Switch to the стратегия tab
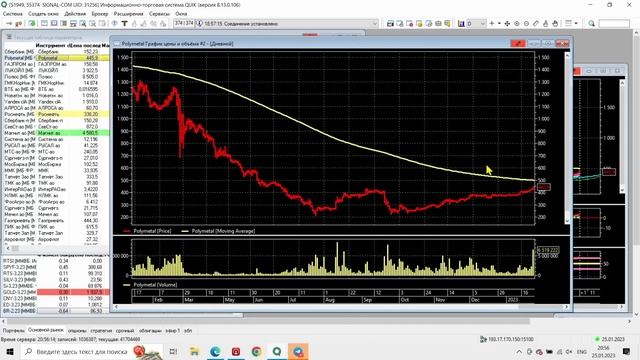Viewport: 640px width, 360px height. (101, 331)
